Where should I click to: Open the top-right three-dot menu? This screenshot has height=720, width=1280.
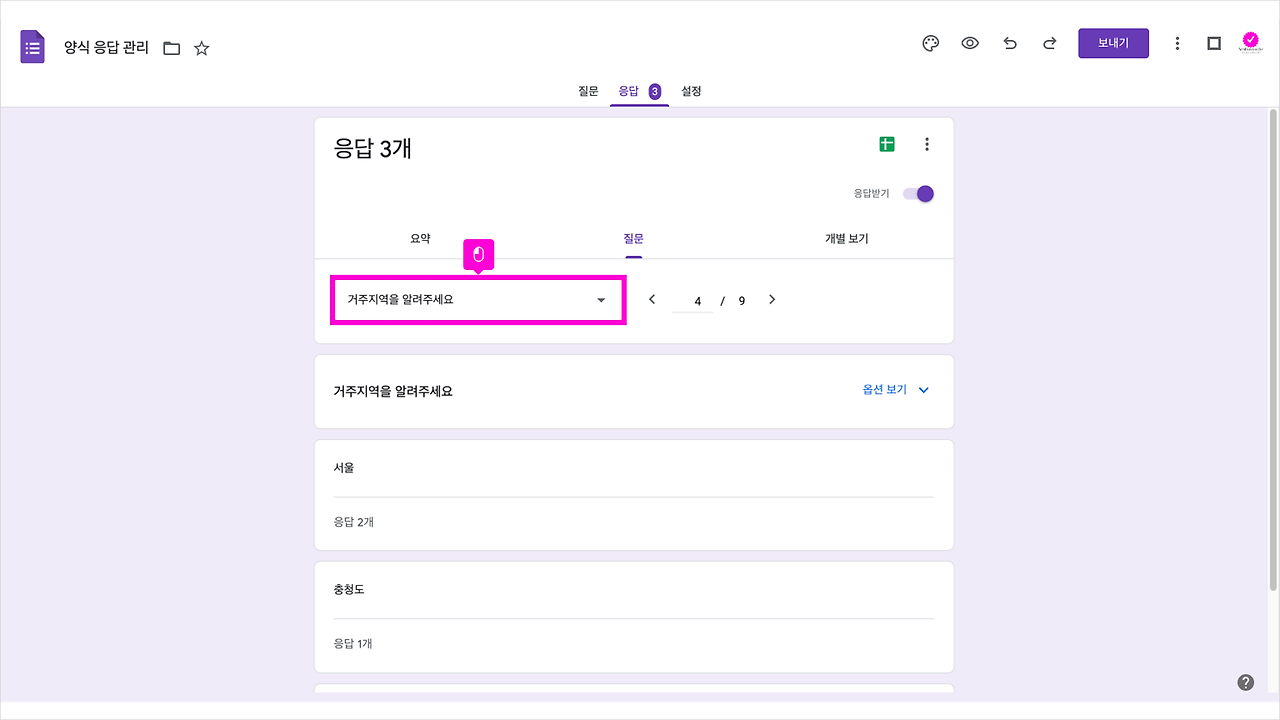point(1177,43)
